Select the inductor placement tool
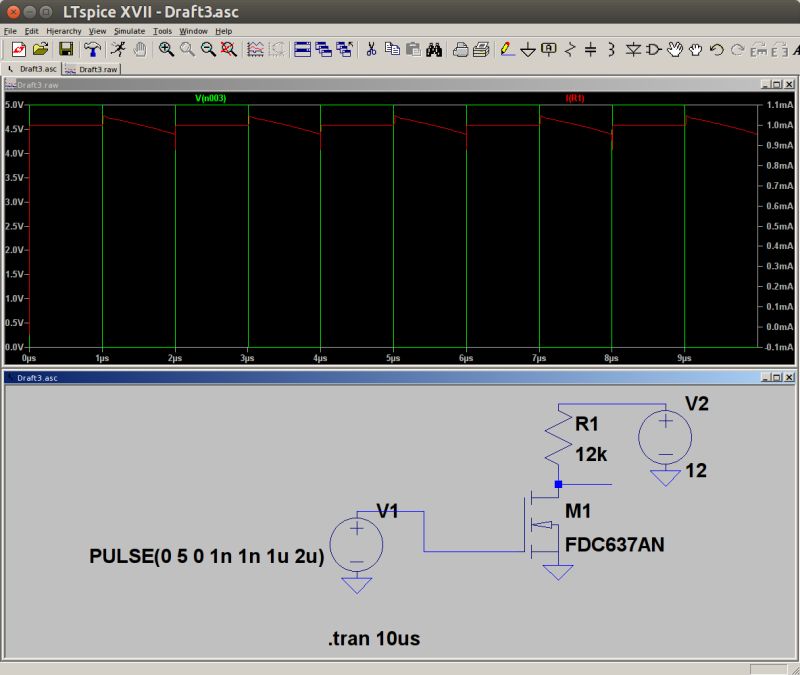Viewport: 800px width, 675px height. pyautogui.click(x=609, y=47)
